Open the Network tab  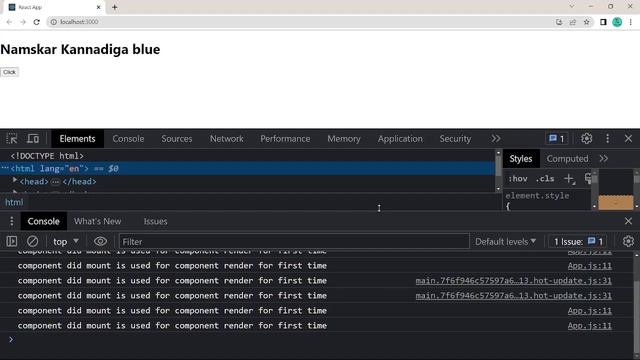tap(227, 139)
